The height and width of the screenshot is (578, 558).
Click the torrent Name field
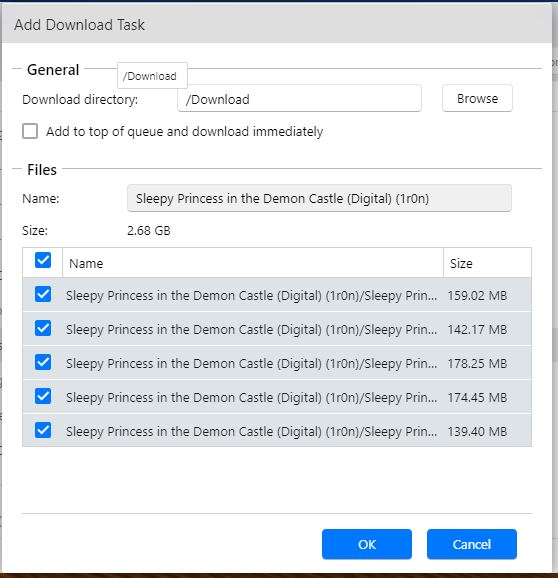319,198
